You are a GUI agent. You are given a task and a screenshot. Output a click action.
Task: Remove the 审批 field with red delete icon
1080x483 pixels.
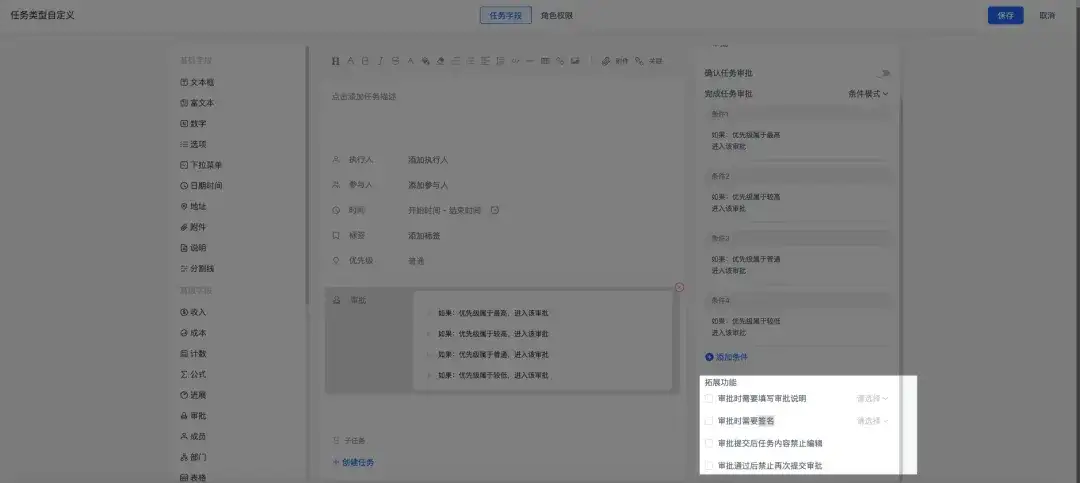(679, 287)
